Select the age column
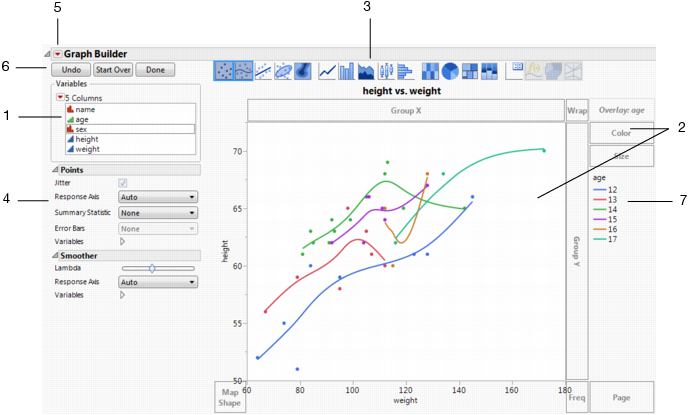Viewport: 694px width, 415px height. point(130,119)
